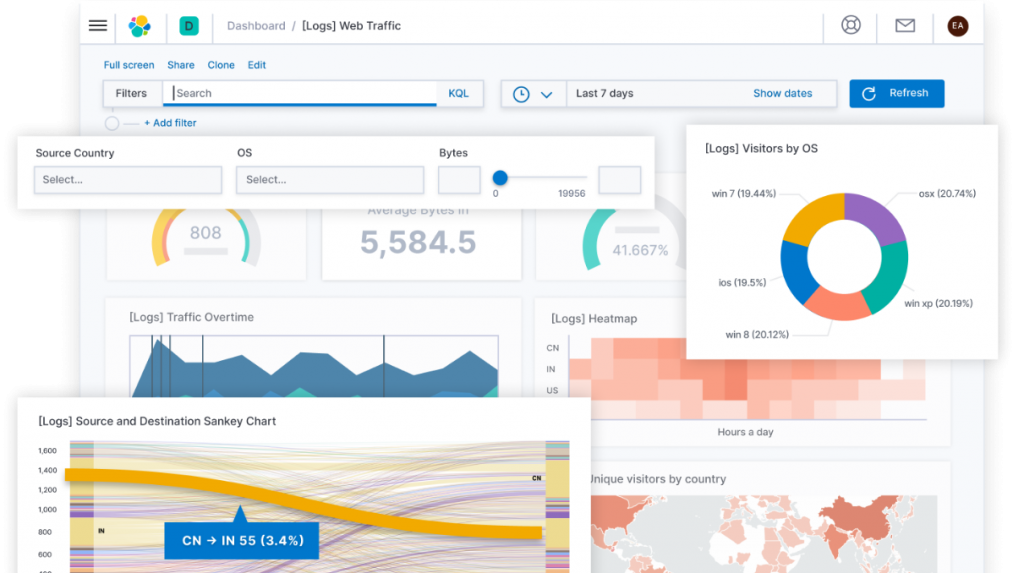Viewport: 1024px width, 573px height.
Task: Toggle the filter options circle icon
Action: 112,123
